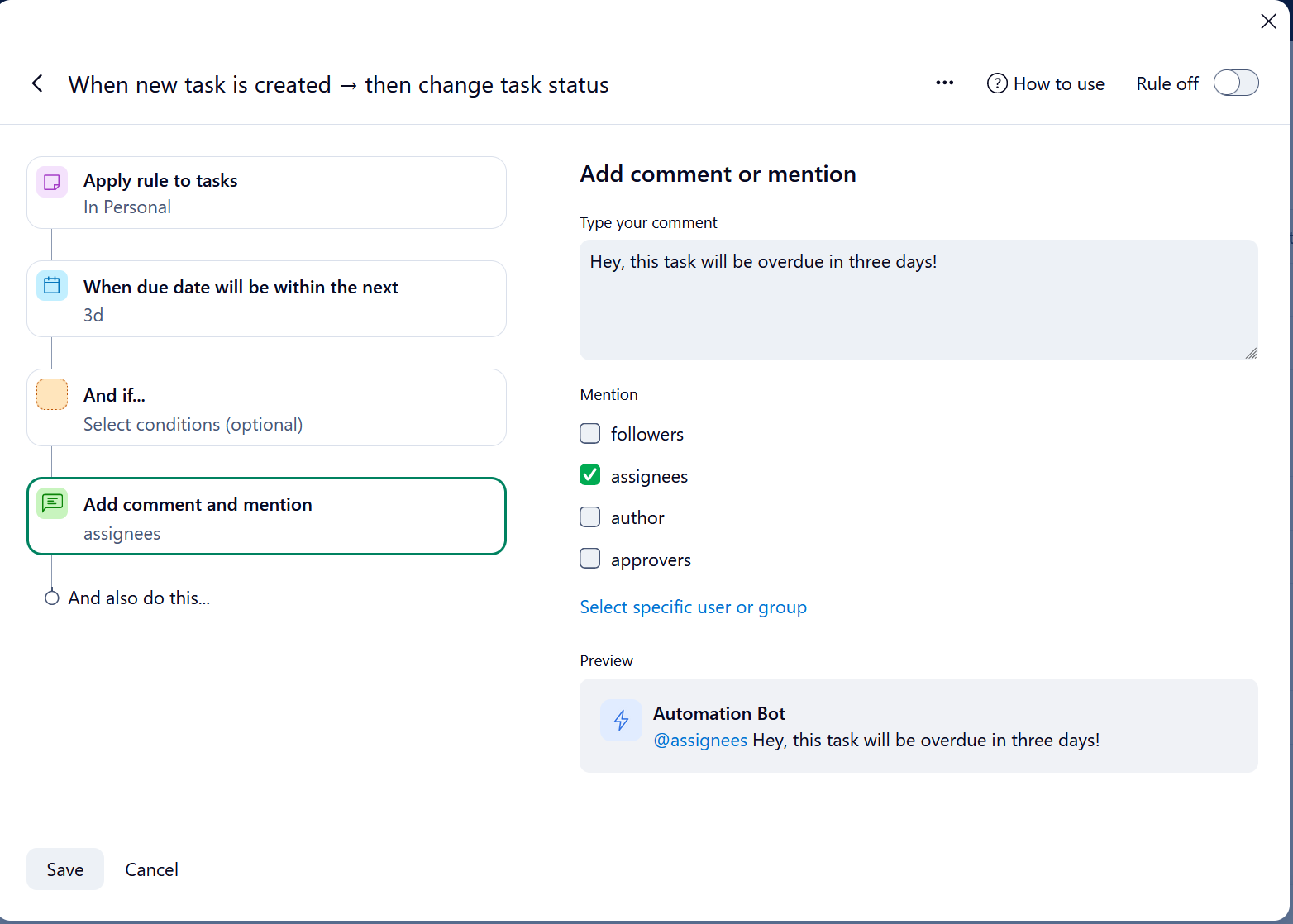The width and height of the screenshot is (1293, 924).
Task: Open the And if conditions step
Action: 266,408
